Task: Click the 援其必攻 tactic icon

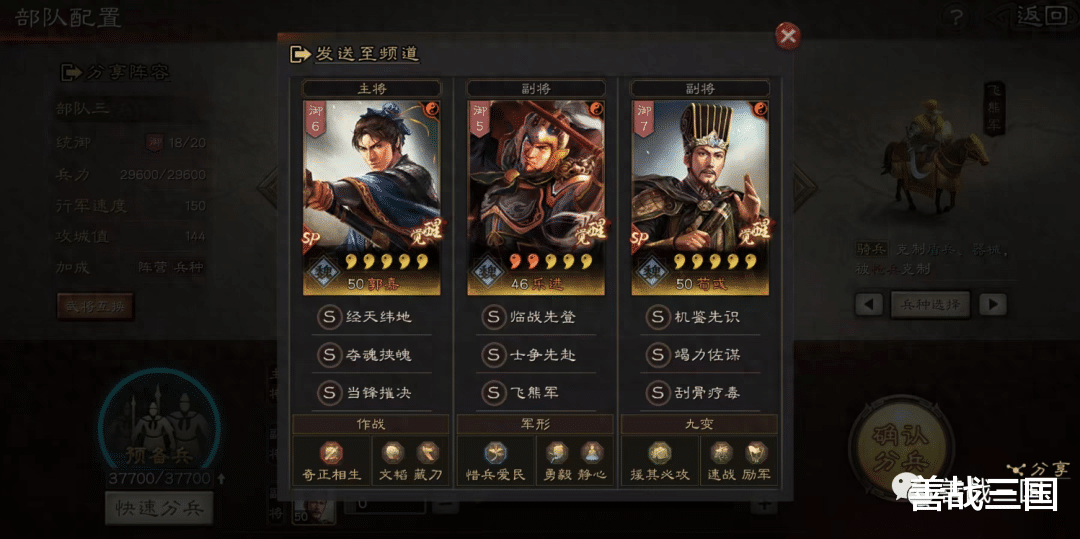Action: [660, 453]
